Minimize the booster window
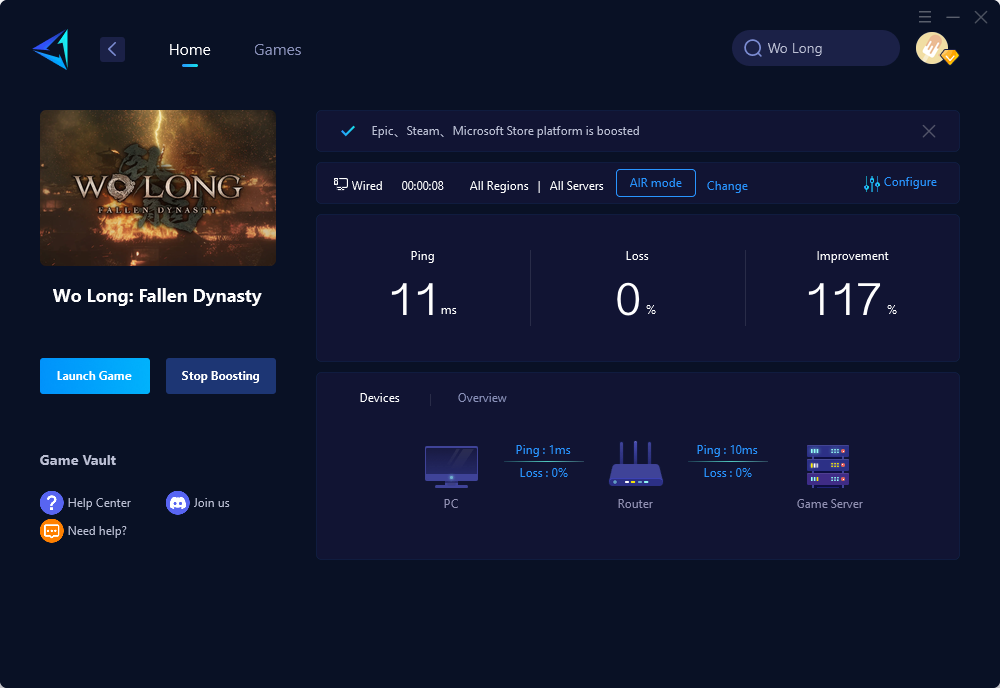The height and width of the screenshot is (688, 1000). [x=953, y=17]
